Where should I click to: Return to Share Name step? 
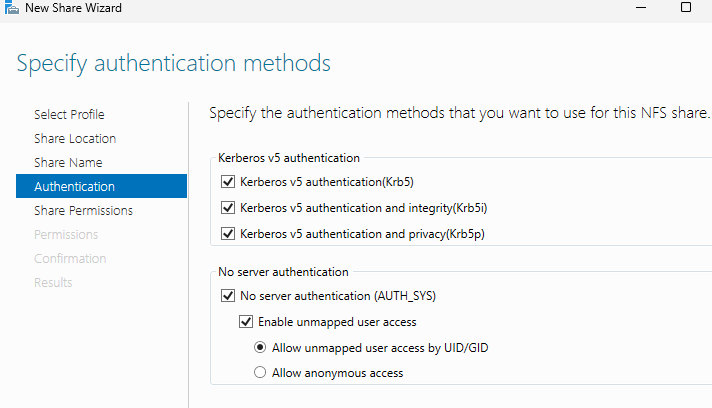coord(68,162)
